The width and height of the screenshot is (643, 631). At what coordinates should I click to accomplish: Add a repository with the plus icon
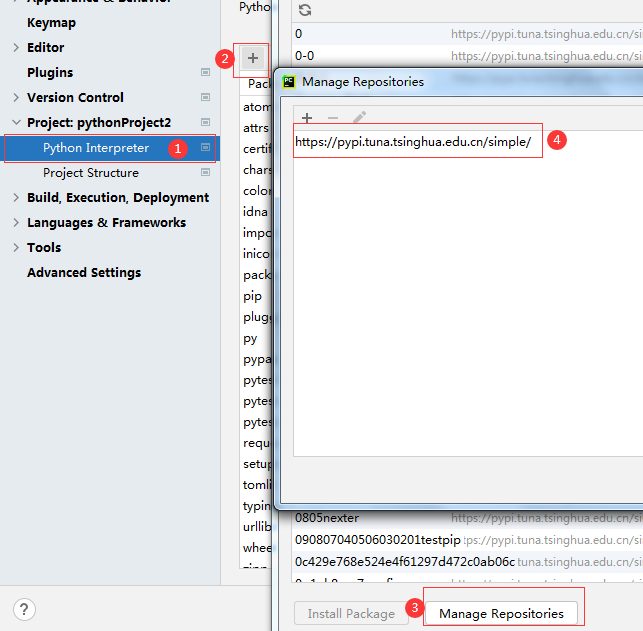coord(307,118)
